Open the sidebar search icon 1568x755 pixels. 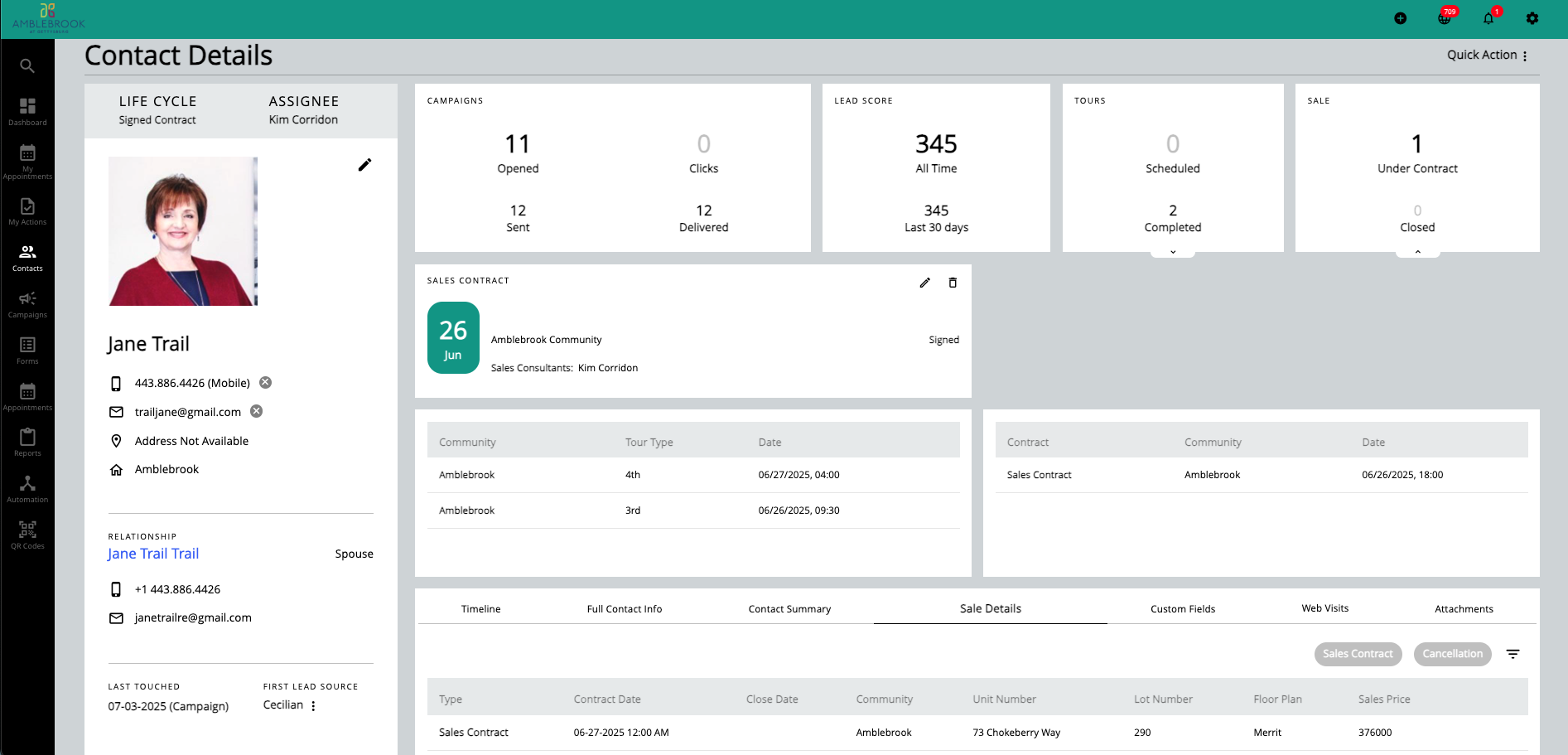[x=27, y=65]
